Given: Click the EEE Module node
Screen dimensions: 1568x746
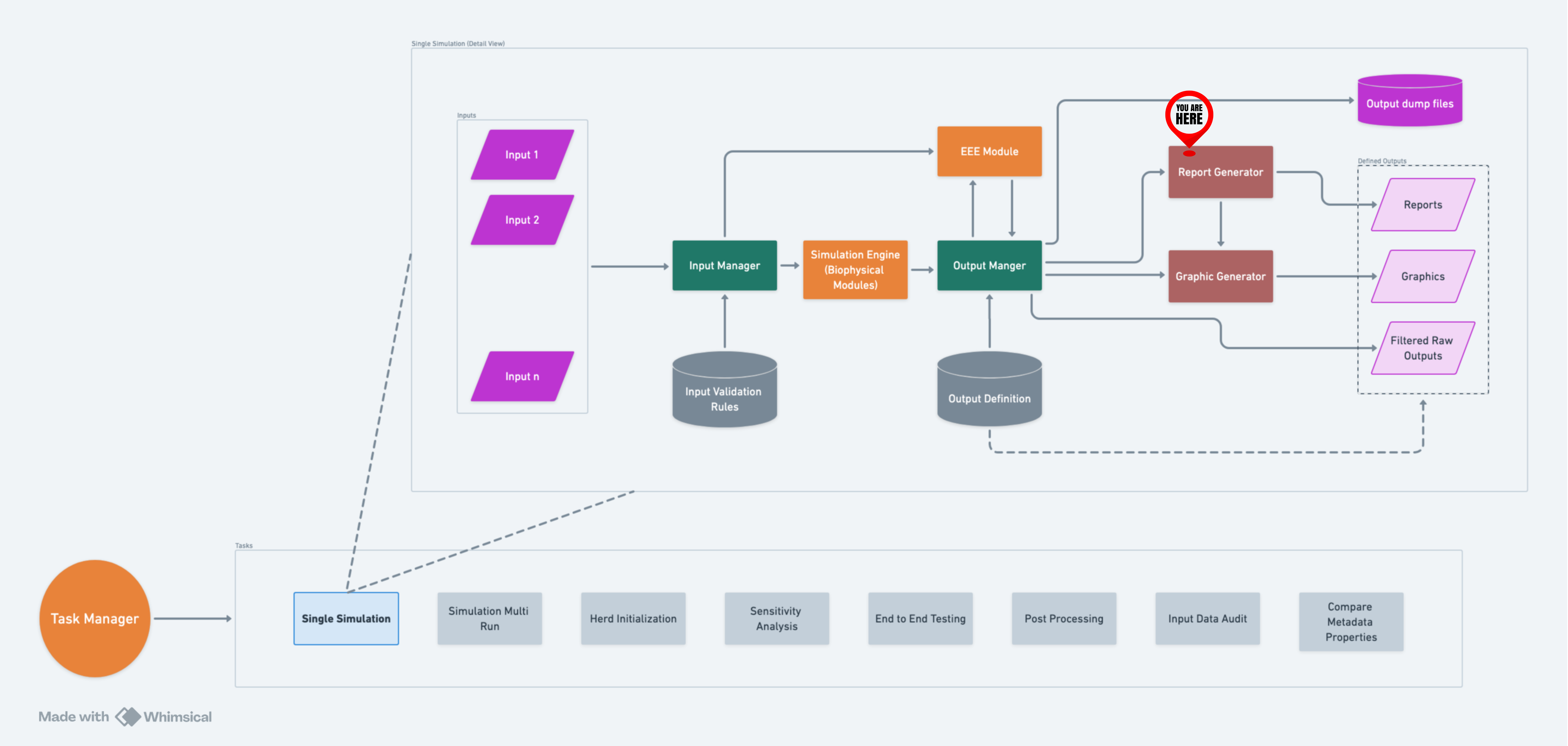Looking at the screenshot, I should tap(989, 151).
